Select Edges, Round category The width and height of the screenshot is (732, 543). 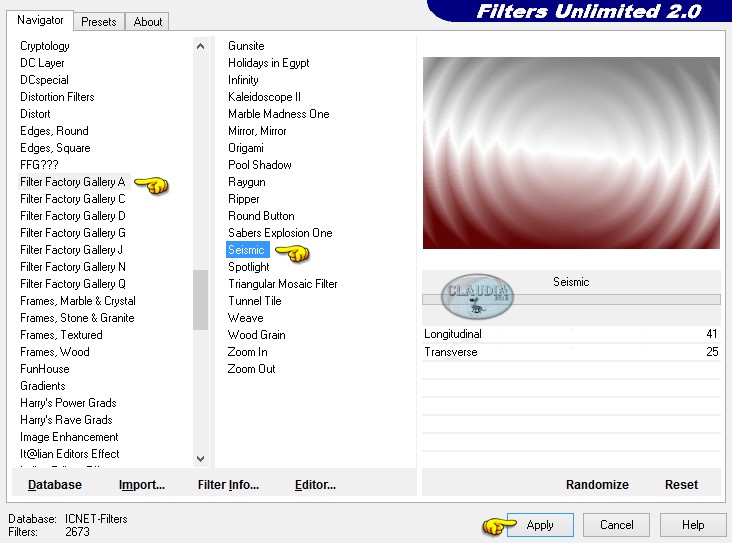pos(54,131)
